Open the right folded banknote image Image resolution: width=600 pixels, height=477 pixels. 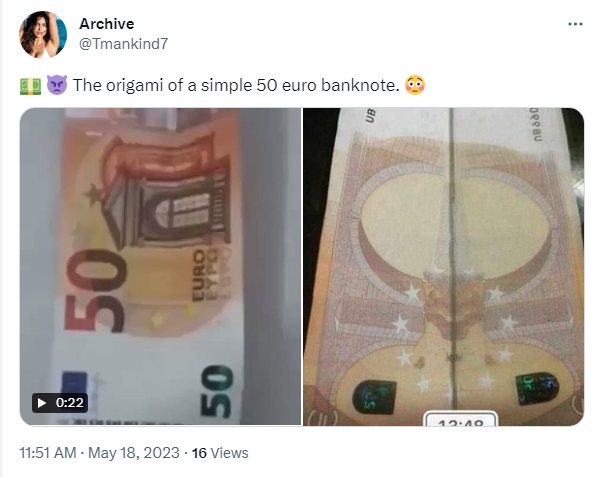point(443,267)
